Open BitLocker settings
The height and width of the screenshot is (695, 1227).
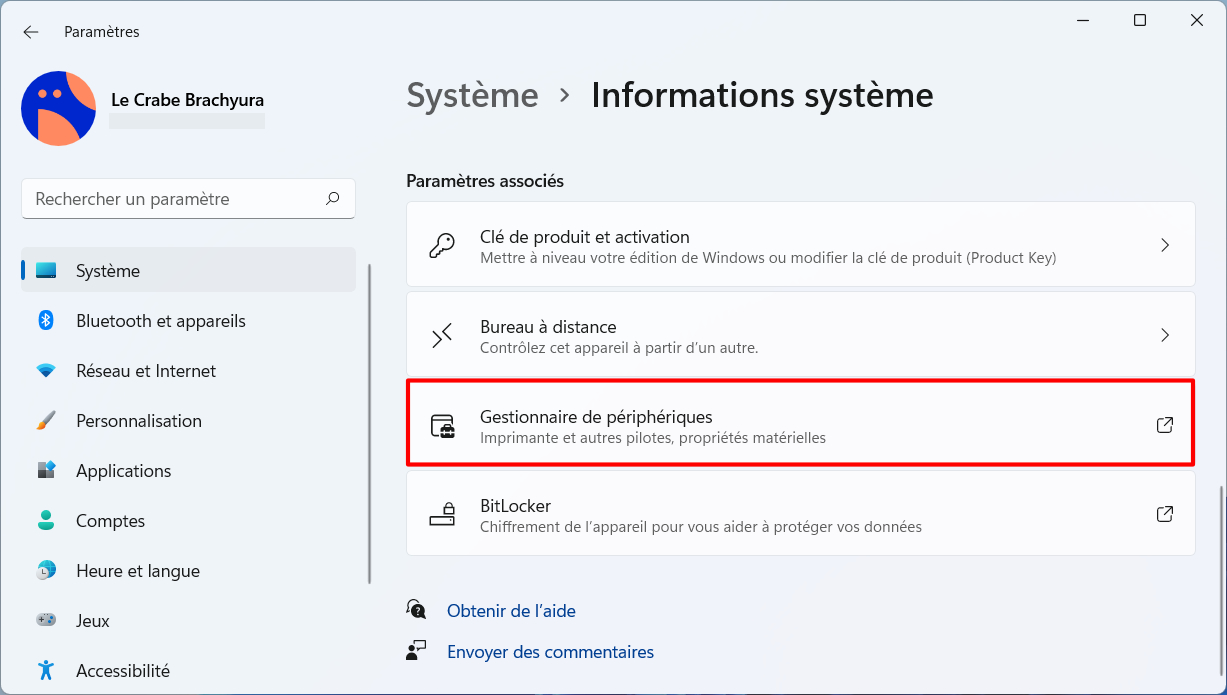(x=801, y=514)
